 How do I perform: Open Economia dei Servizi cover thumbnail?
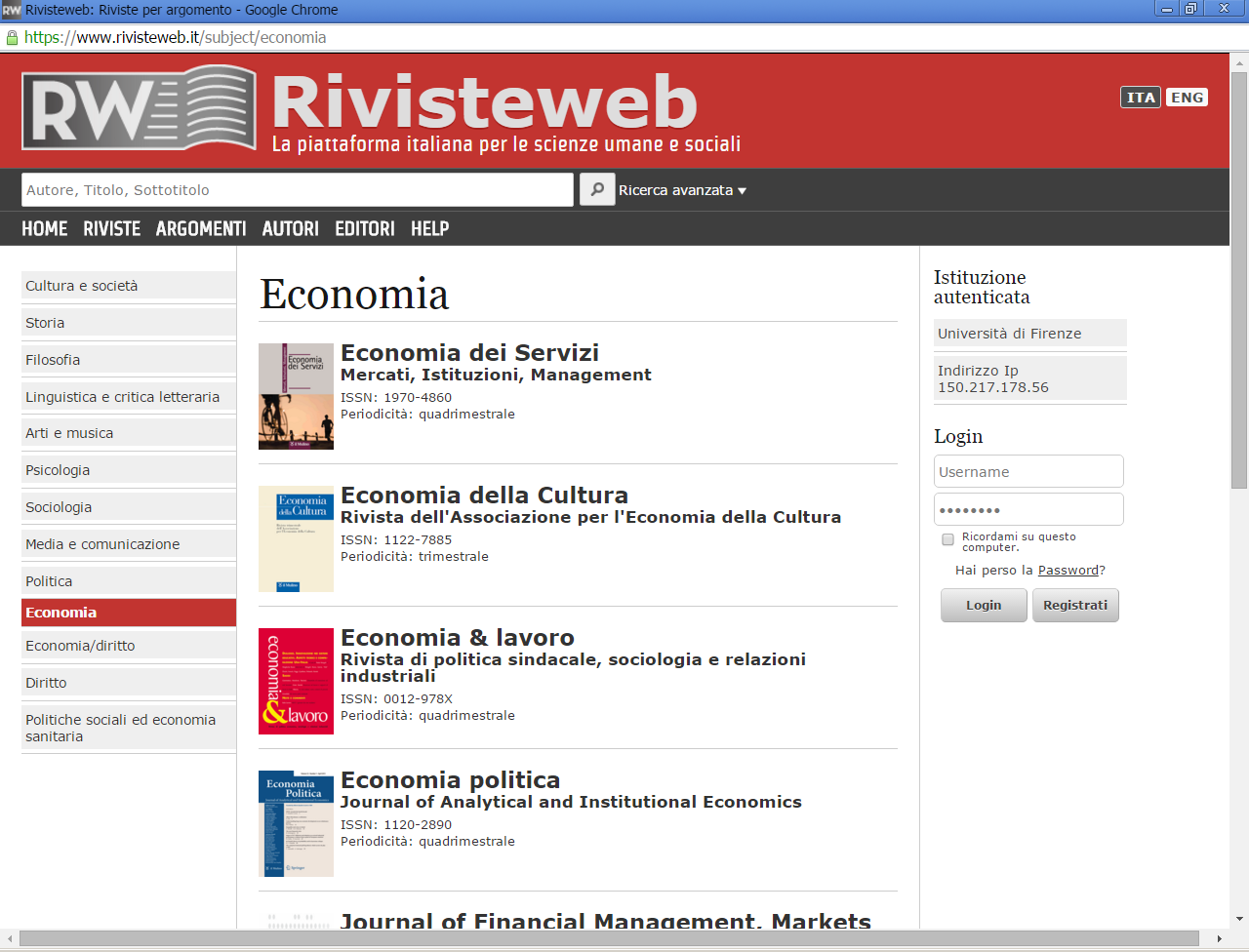pos(296,396)
